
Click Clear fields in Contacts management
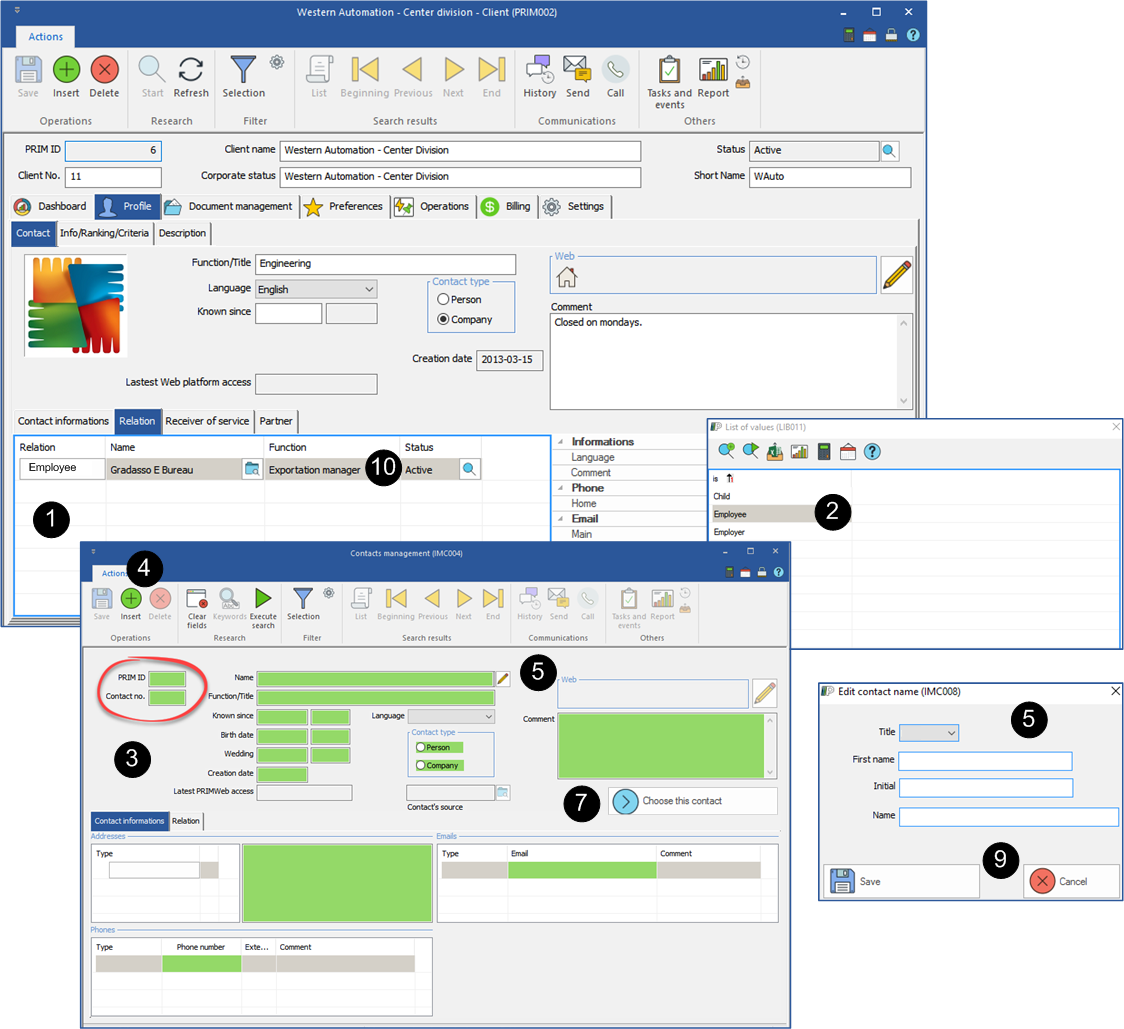tap(196, 608)
